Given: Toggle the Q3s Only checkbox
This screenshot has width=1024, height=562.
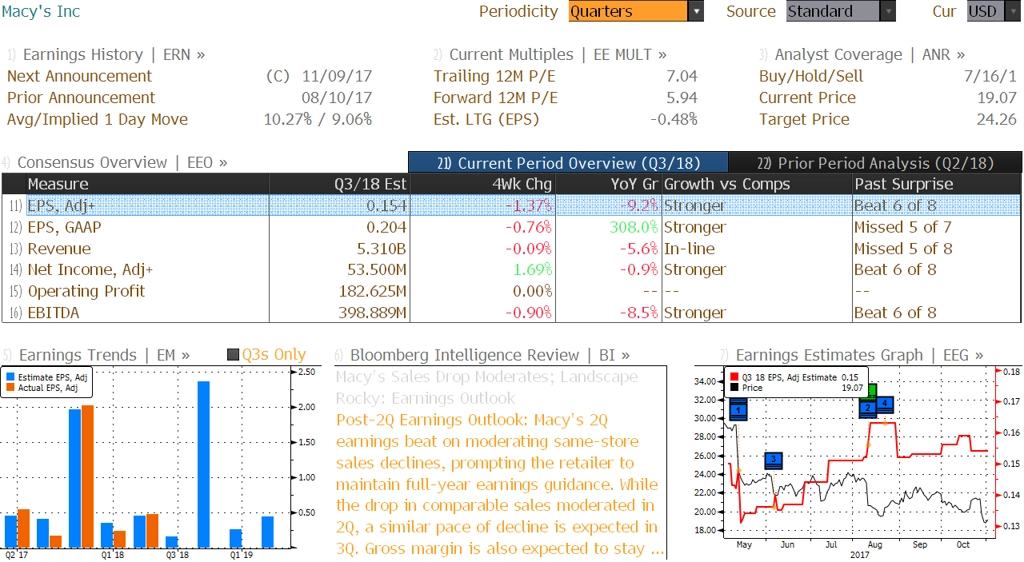Looking at the screenshot, I should 232,354.
